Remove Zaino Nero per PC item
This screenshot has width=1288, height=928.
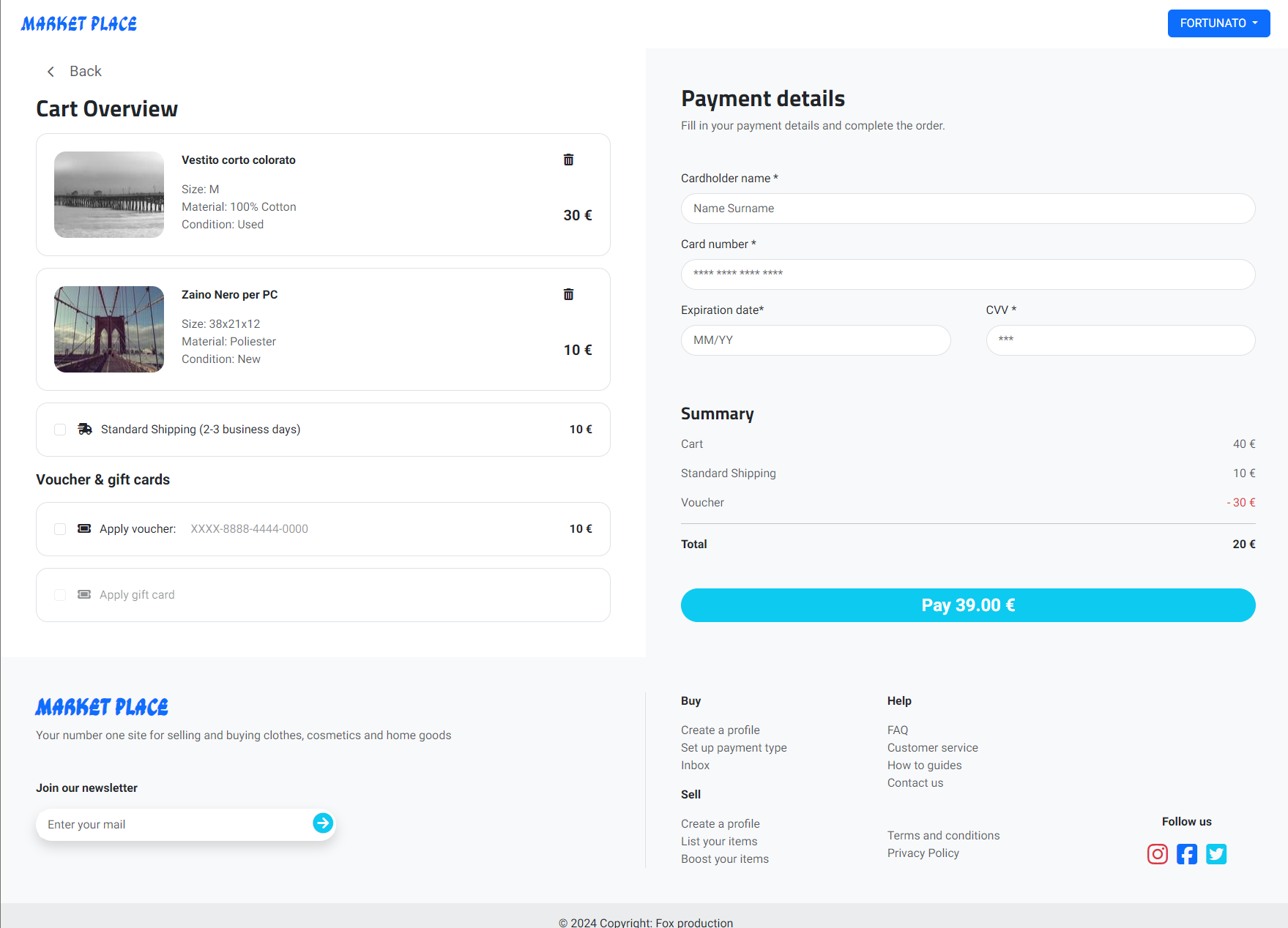point(568,294)
